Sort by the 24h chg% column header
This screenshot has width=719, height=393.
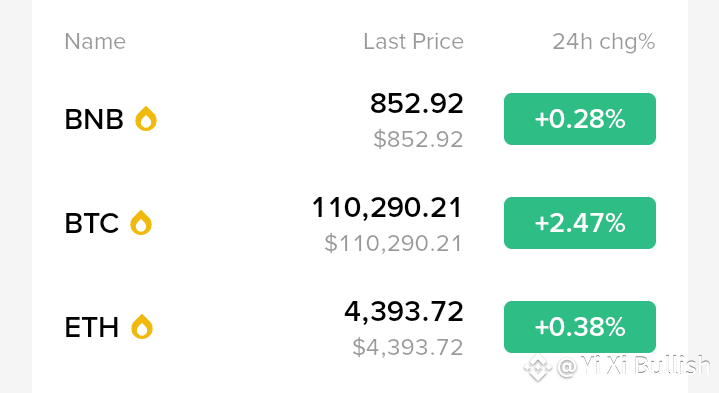pos(603,42)
